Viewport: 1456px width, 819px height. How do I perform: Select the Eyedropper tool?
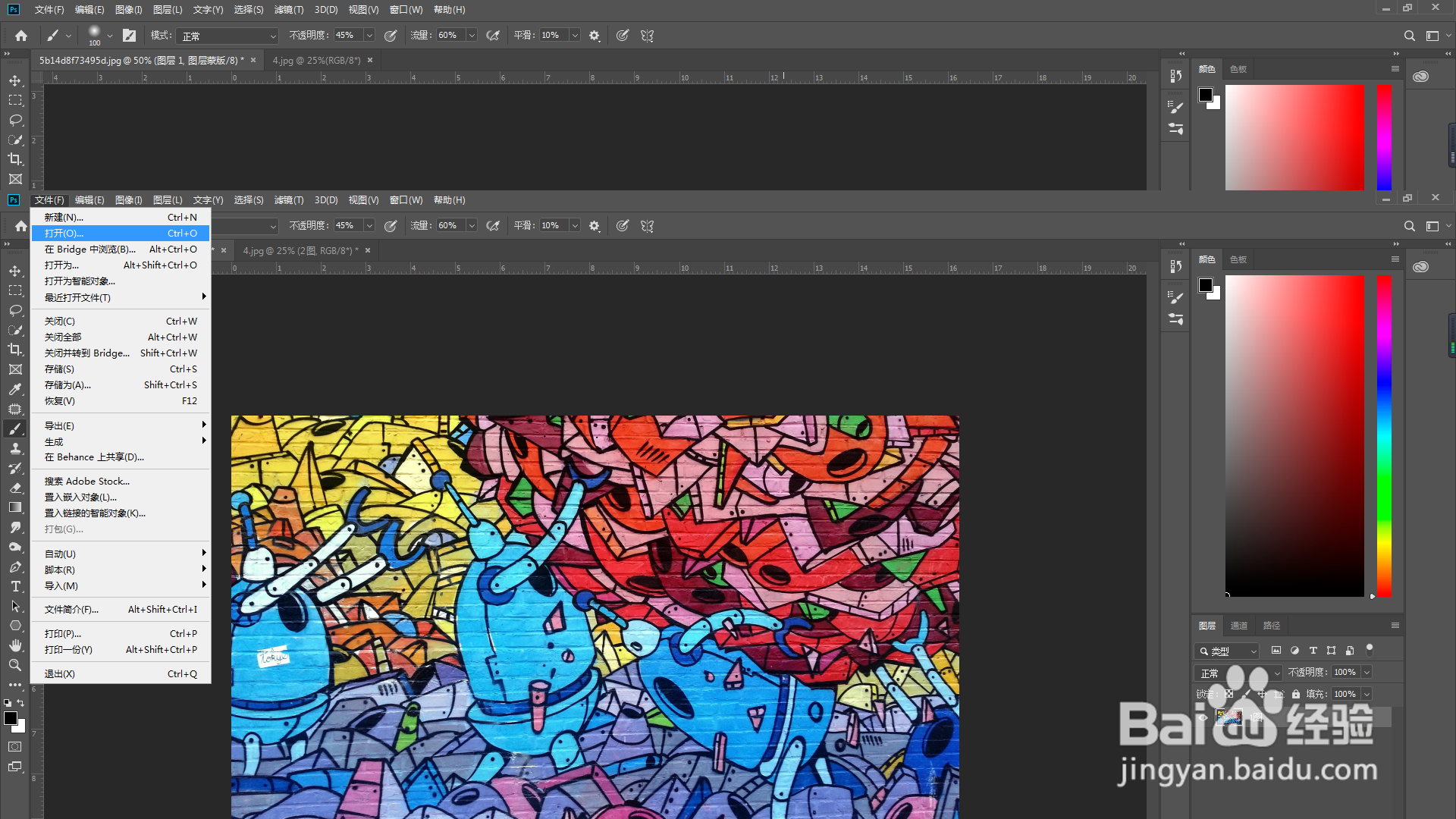click(15, 389)
